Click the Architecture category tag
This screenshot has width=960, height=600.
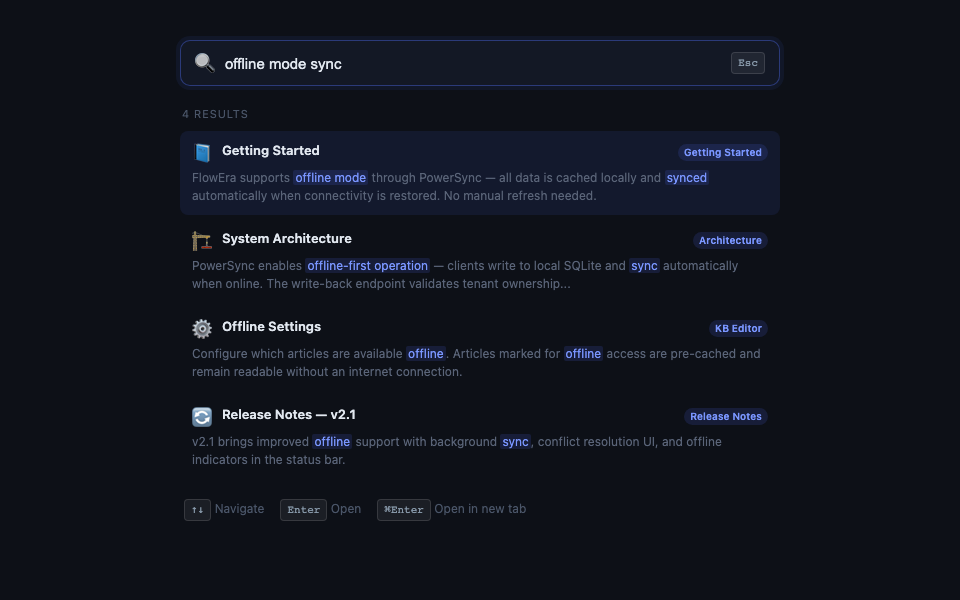pyautogui.click(x=730, y=241)
